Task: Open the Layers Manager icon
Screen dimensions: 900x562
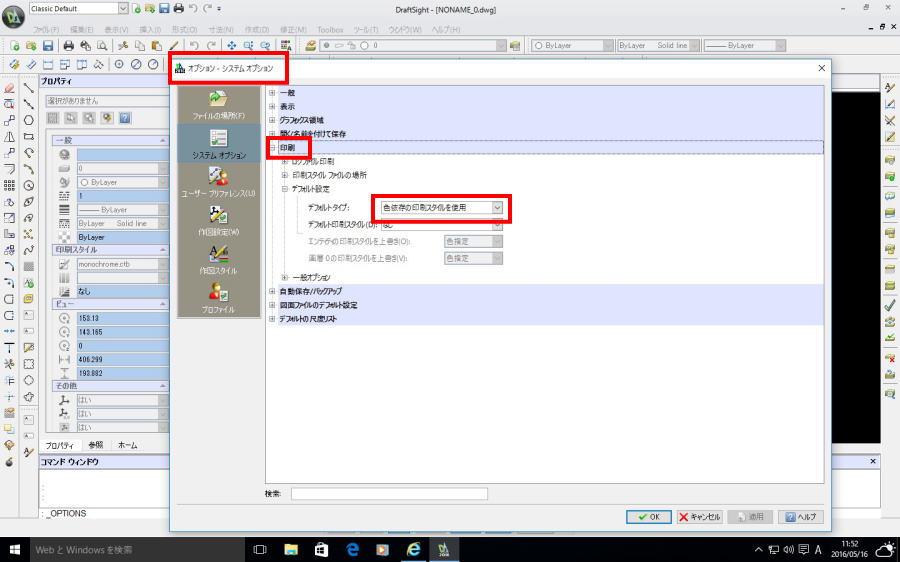Action: click(311, 45)
